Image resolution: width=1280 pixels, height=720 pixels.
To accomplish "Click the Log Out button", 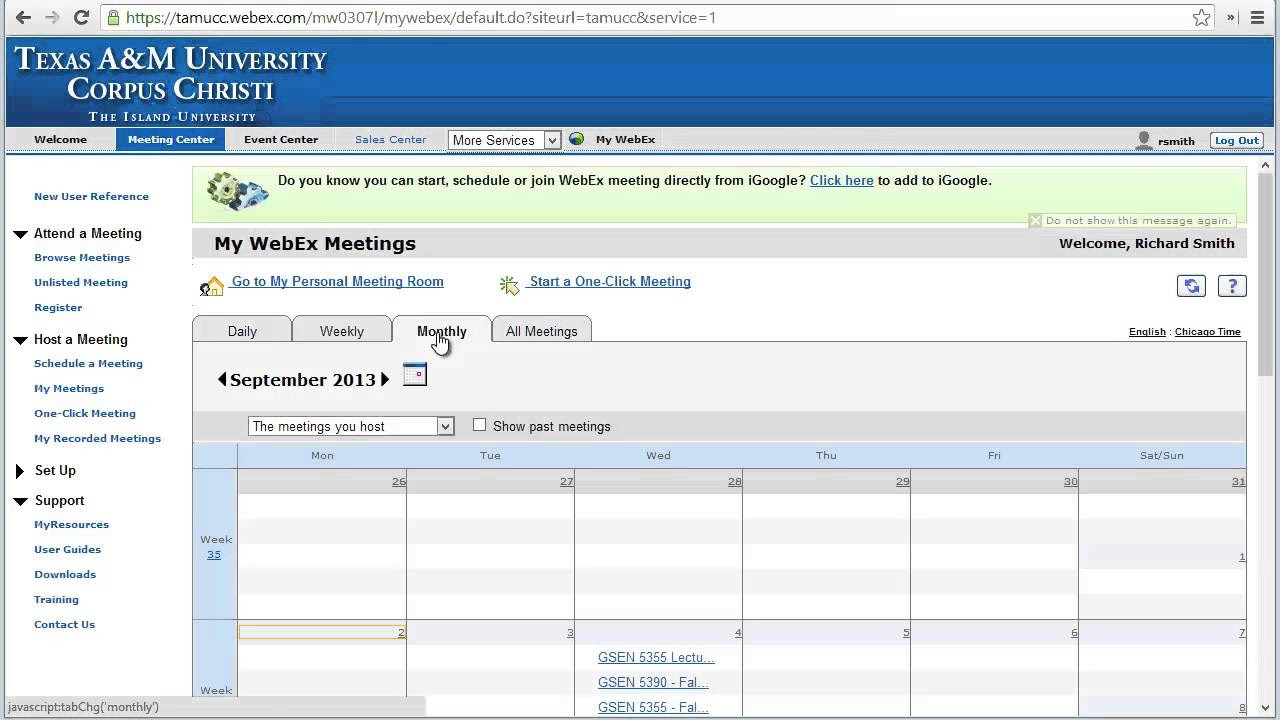I will point(1236,140).
